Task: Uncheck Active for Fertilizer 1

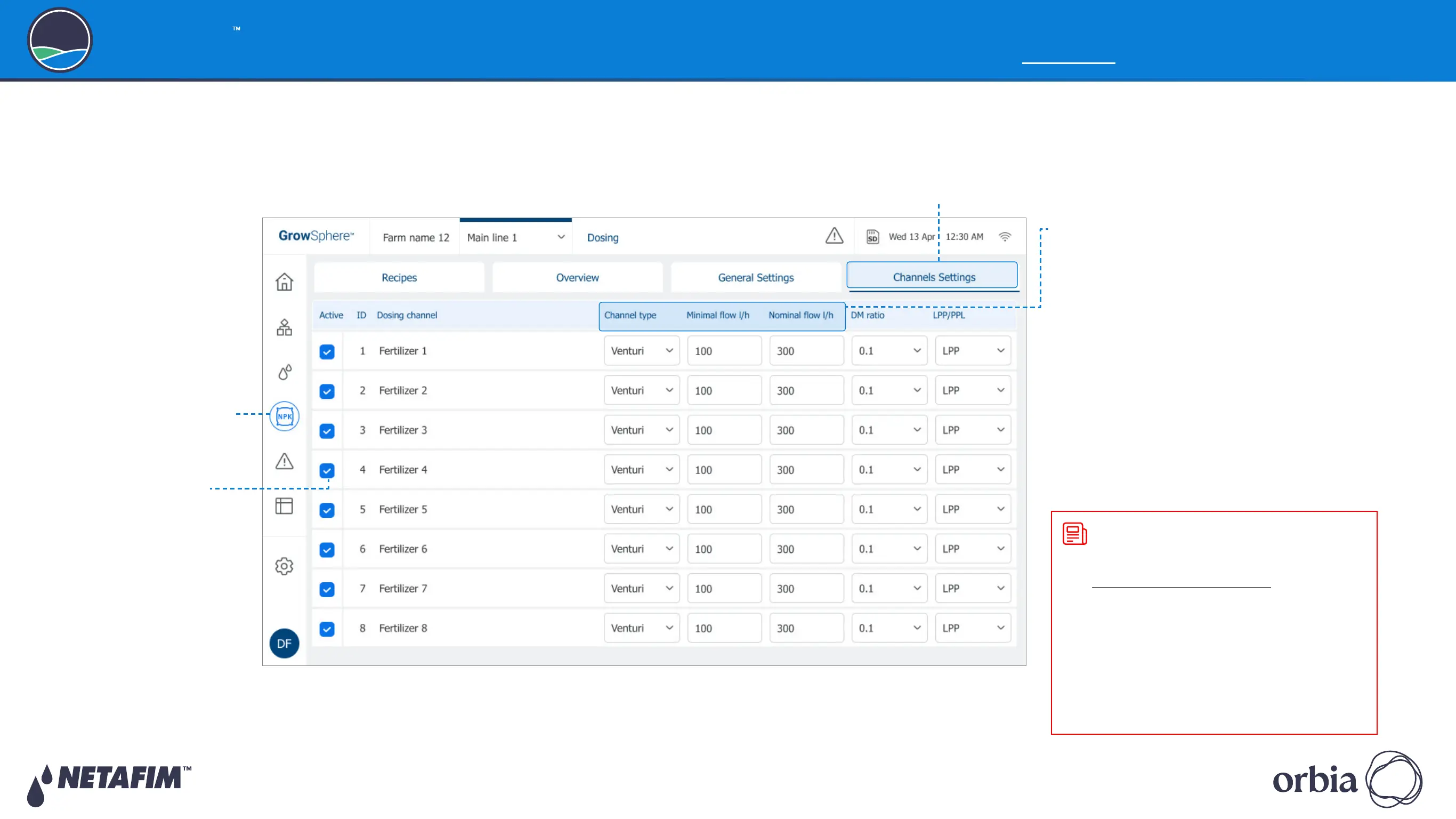Action: point(327,352)
